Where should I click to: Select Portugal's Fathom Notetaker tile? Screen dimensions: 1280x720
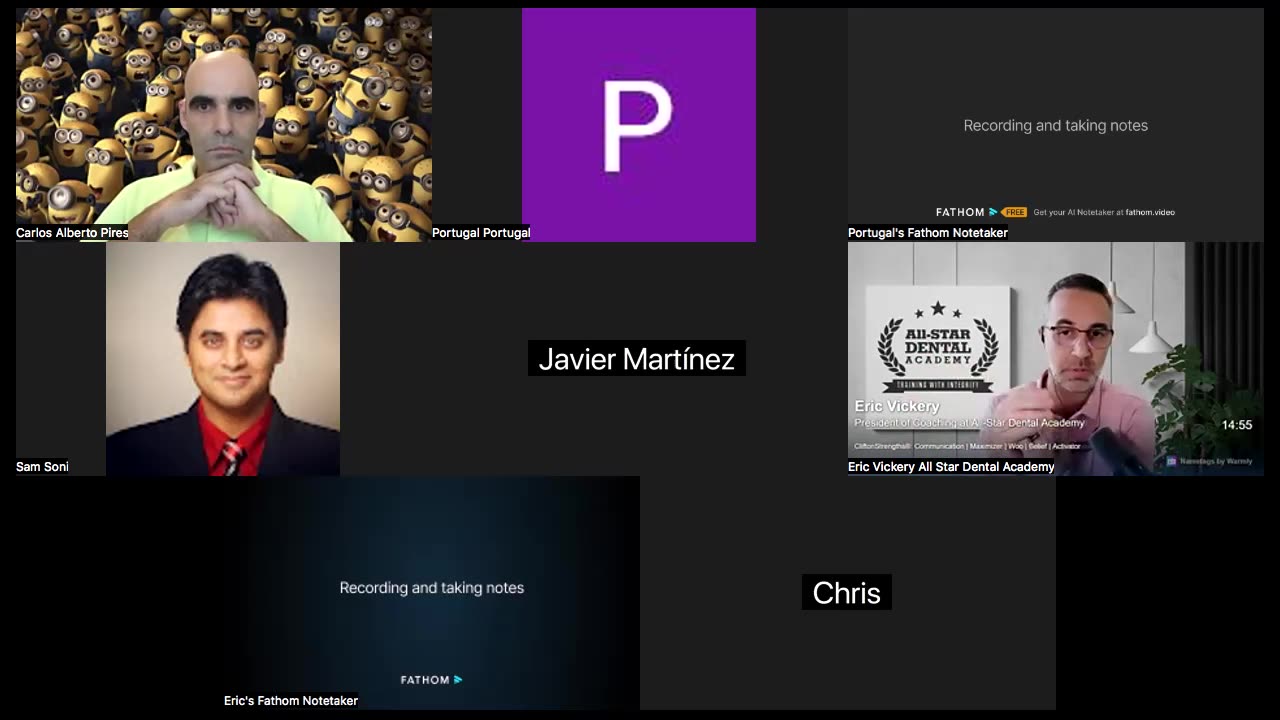click(1056, 125)
